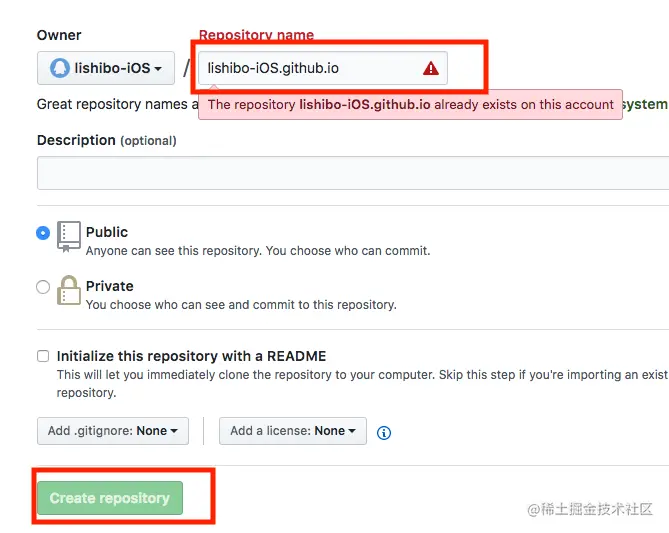Open the lishibo-iOS owner dropdown
The width and height of the screenshot is (669, 533).
coord(106,68)
